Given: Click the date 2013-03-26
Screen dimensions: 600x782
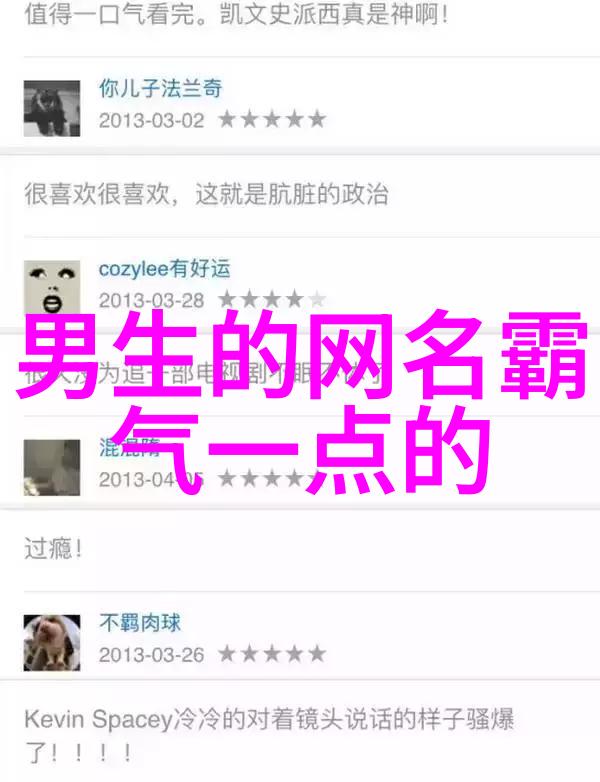Looking at the screenshot, I should point(151,655).
